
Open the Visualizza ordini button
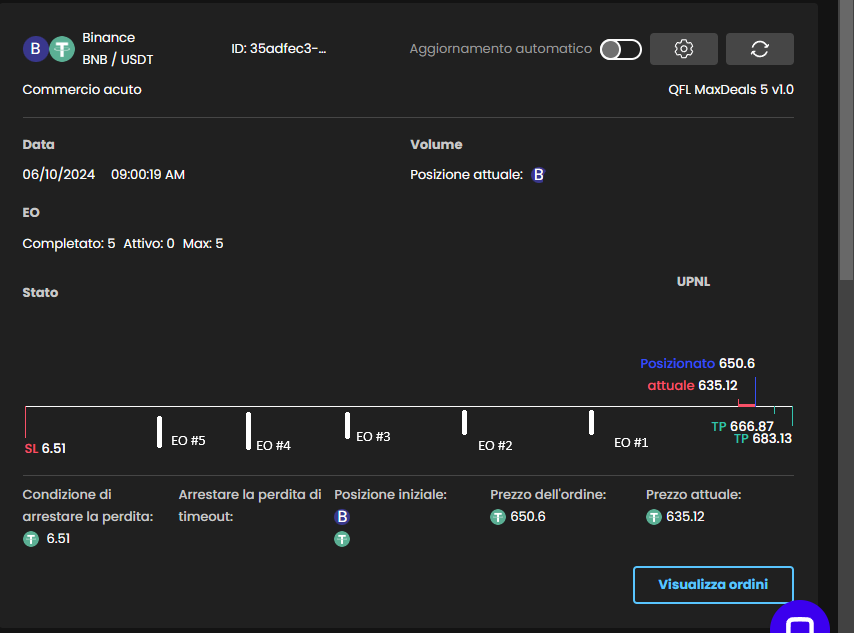(713, 585)
